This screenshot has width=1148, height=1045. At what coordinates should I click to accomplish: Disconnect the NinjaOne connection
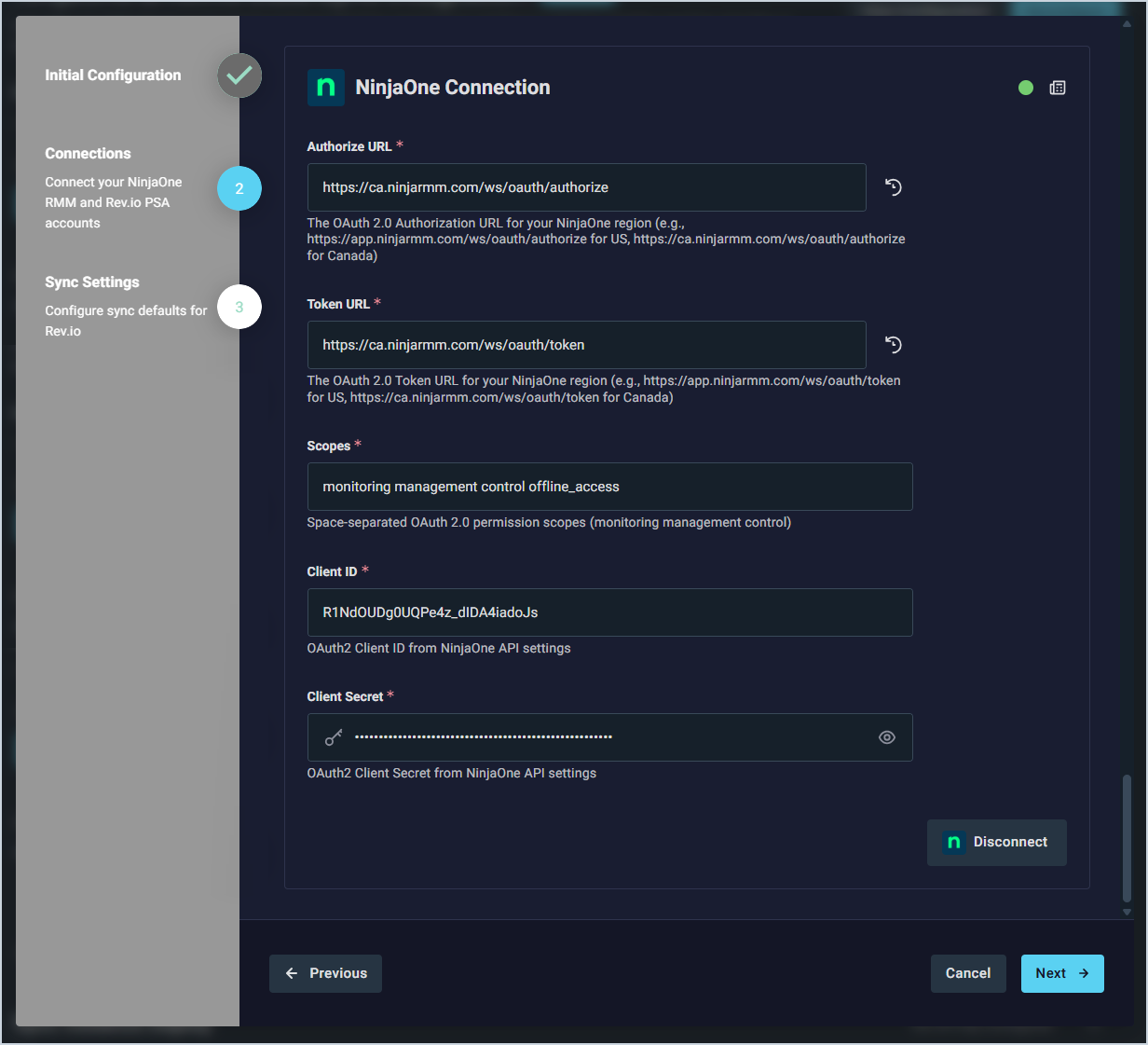997,843
